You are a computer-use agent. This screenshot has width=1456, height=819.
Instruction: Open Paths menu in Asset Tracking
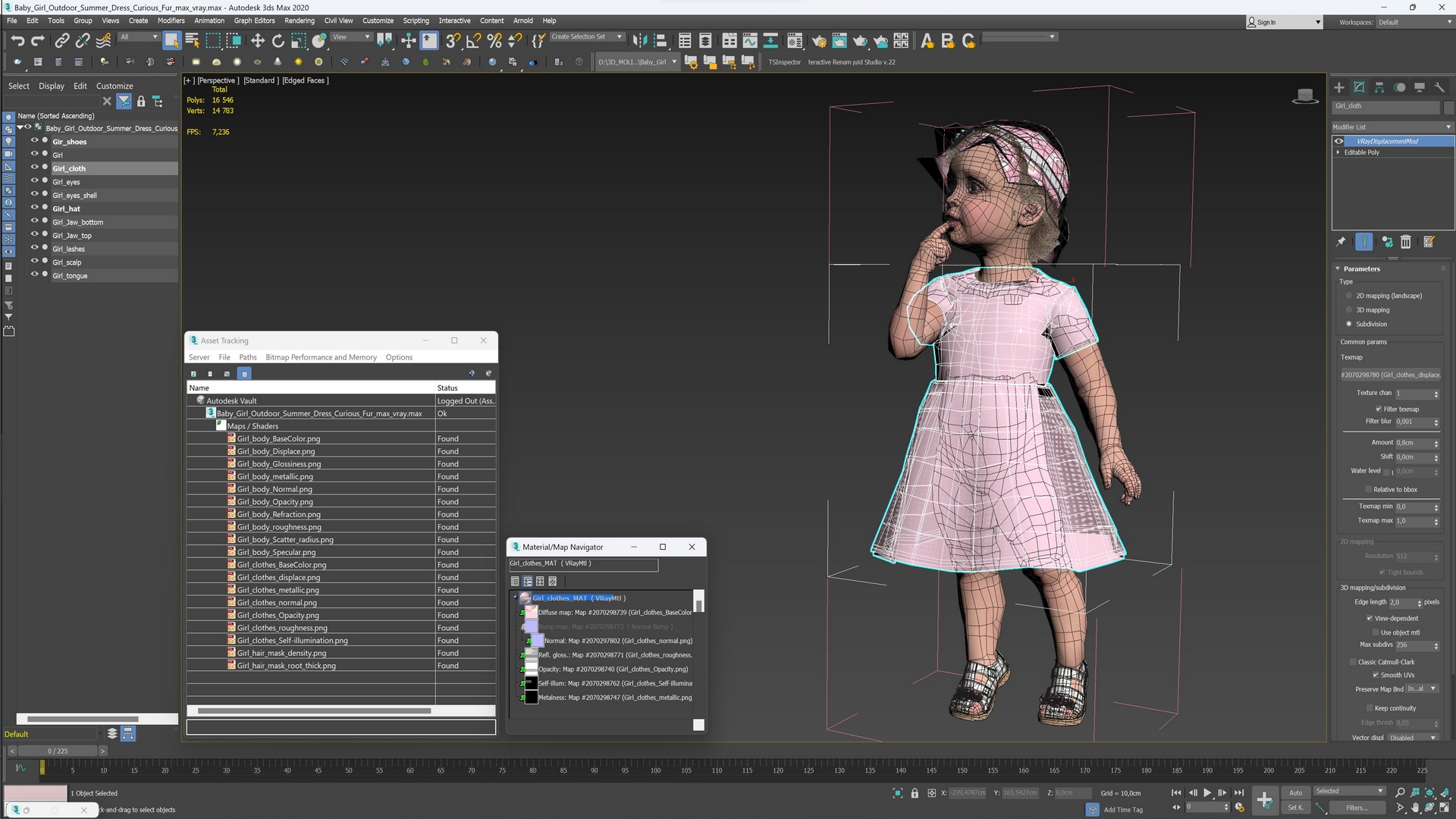(x=248, y=357)
